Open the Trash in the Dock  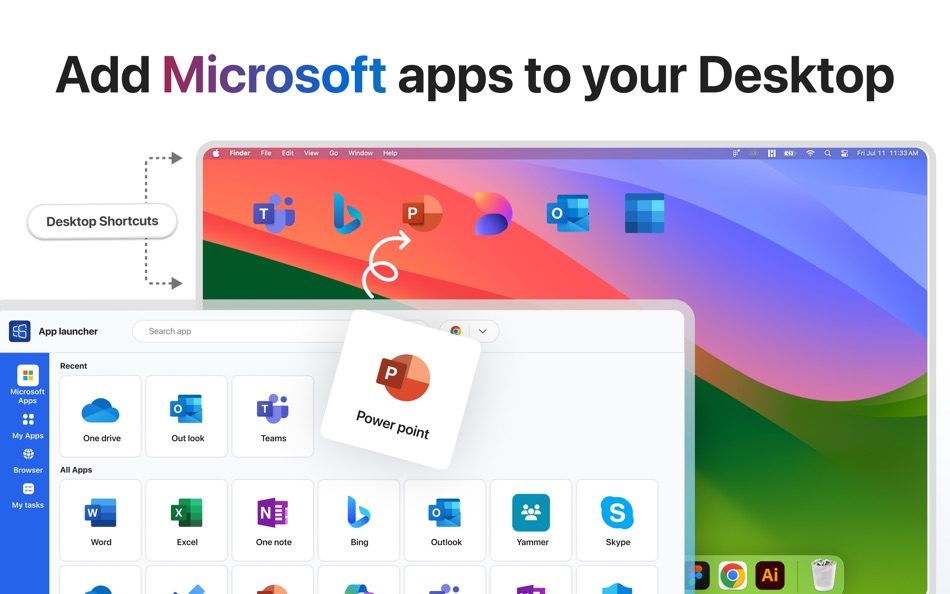[823, 574]
